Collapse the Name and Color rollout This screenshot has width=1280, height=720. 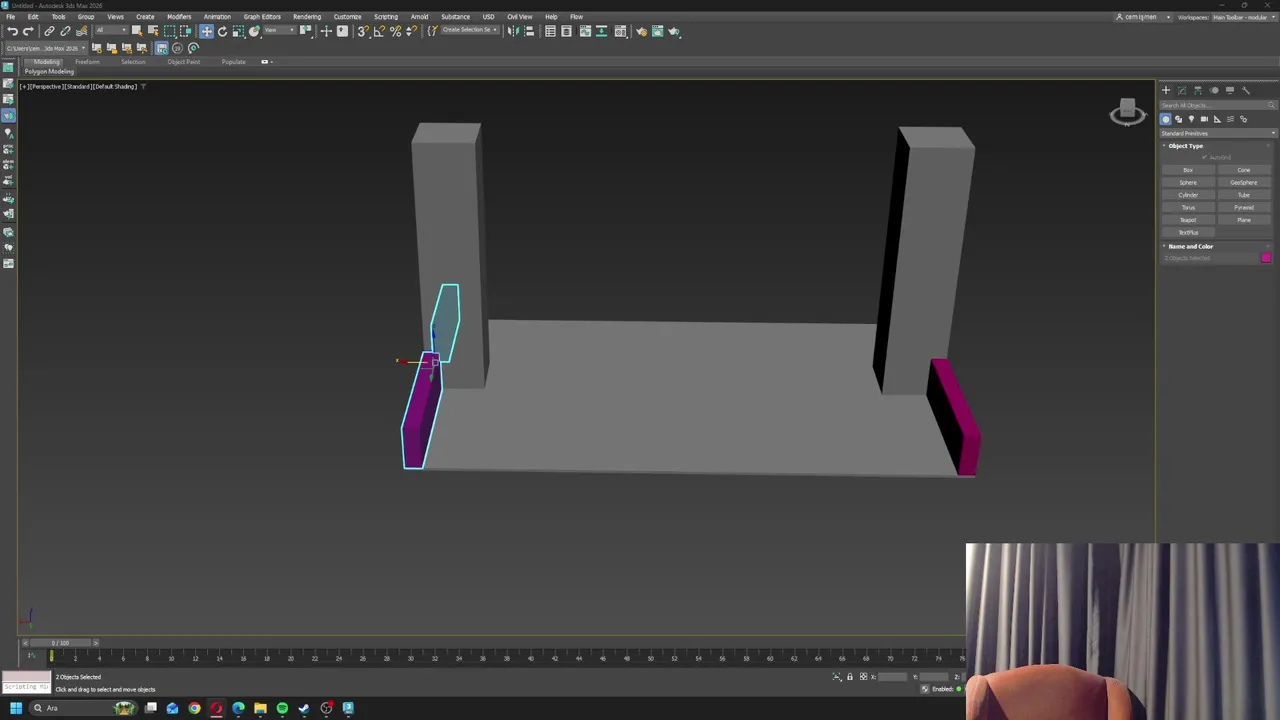[1190, 246]
